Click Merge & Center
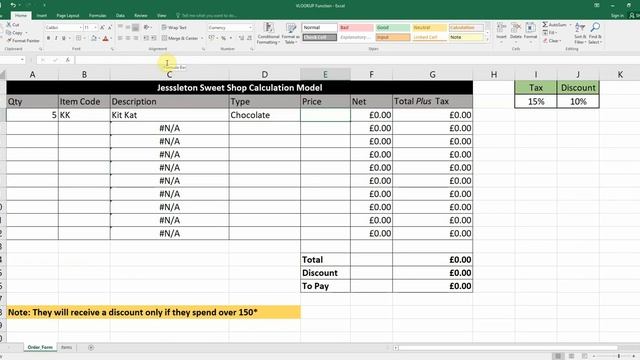This screenshot has height=360, width=640. [180, 38]
